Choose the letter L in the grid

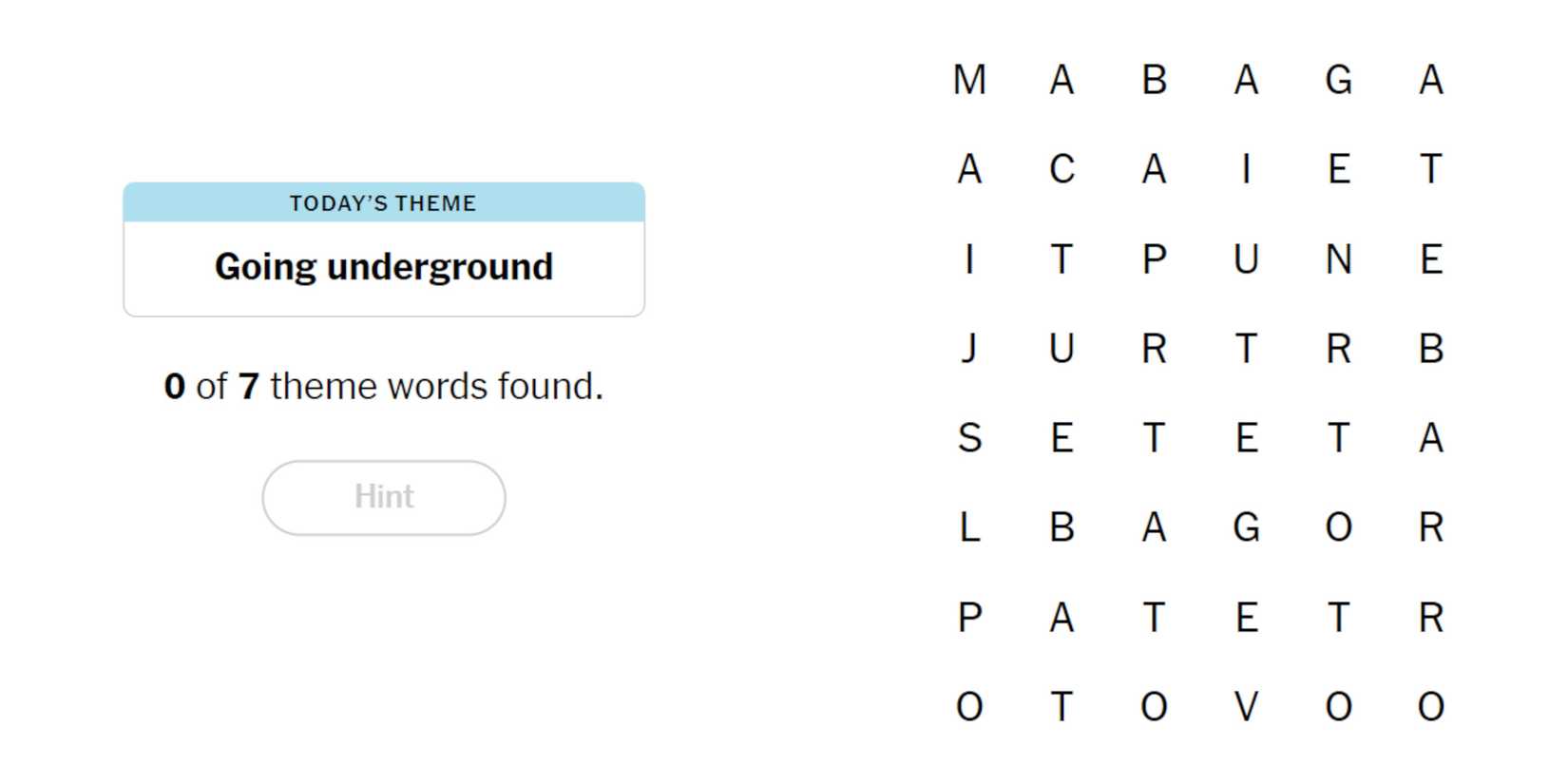pos(969,527)
